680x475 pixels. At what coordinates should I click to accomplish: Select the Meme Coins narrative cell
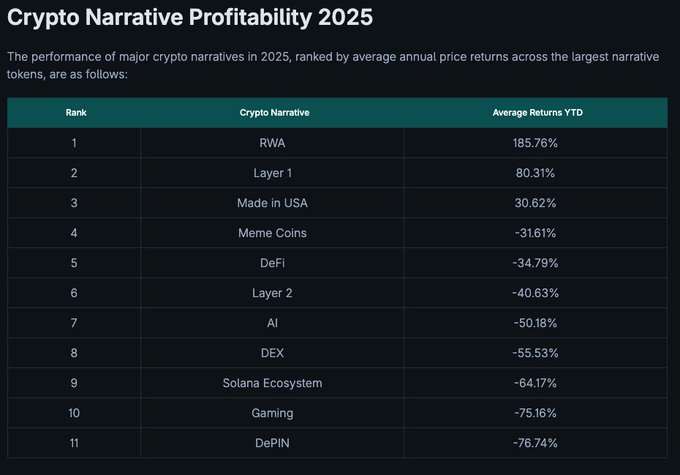272,233
